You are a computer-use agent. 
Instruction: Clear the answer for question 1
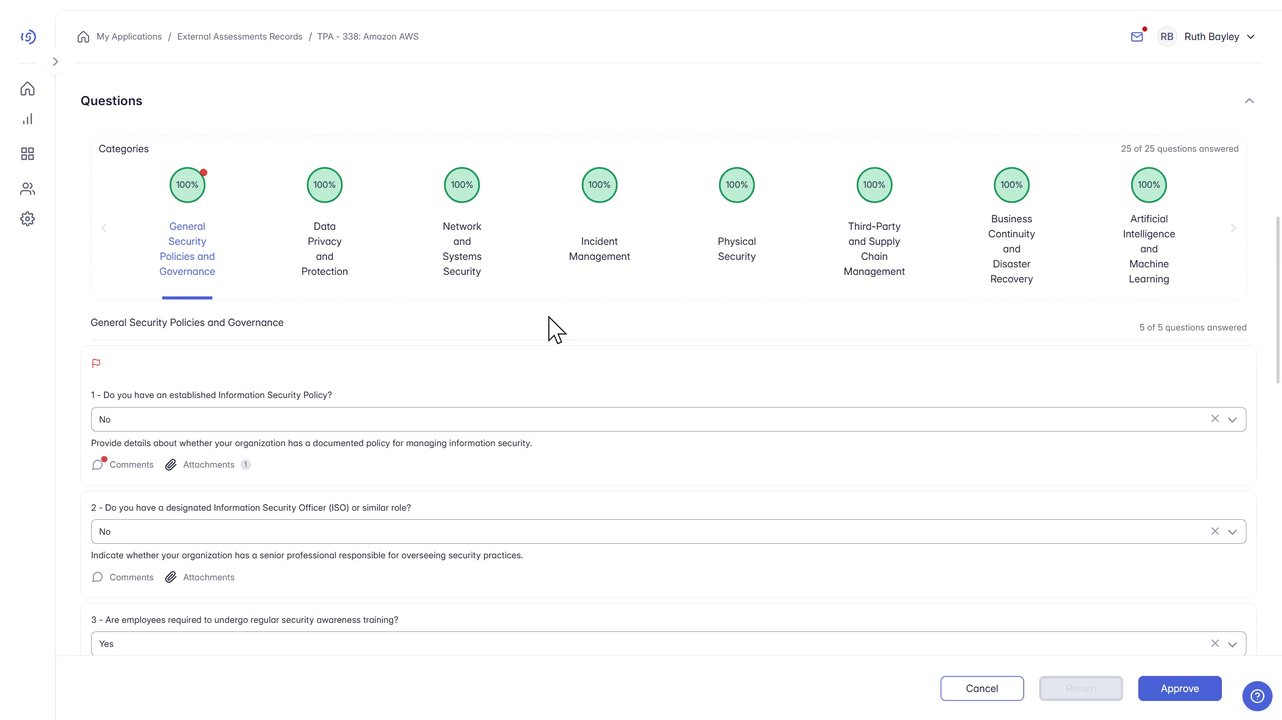click(x=1215, y=419)
